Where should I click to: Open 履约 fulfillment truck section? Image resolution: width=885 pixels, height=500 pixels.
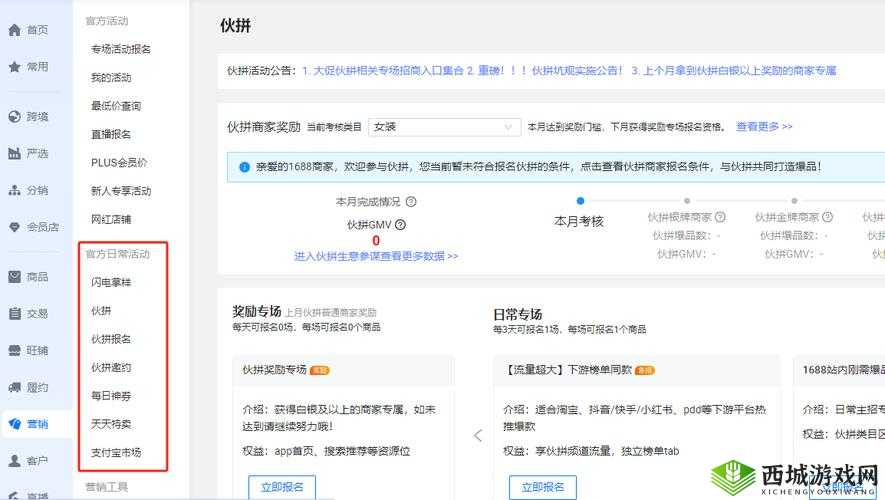tap(28, 387)
